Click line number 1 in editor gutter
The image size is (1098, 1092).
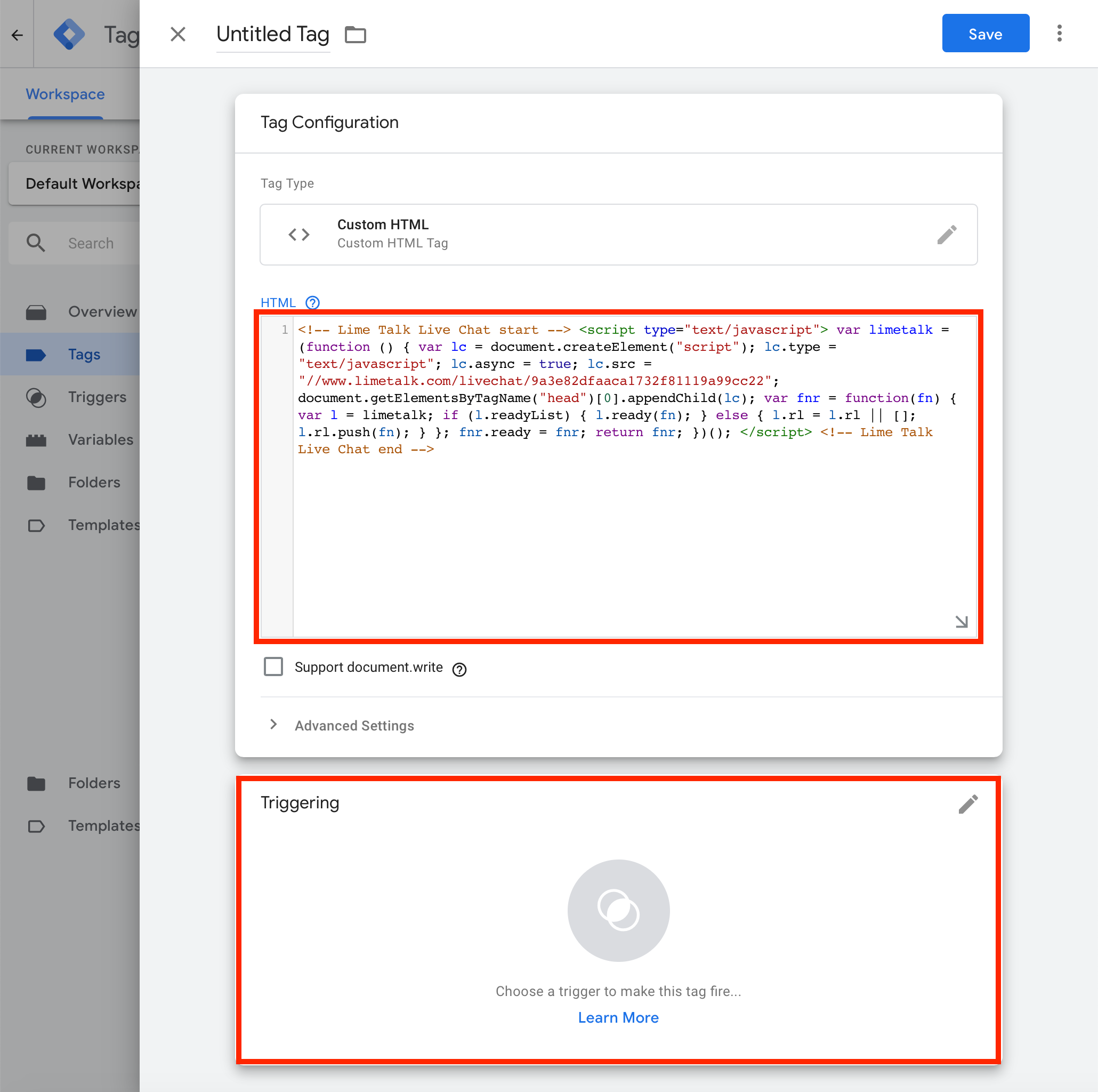pos(285,330)
